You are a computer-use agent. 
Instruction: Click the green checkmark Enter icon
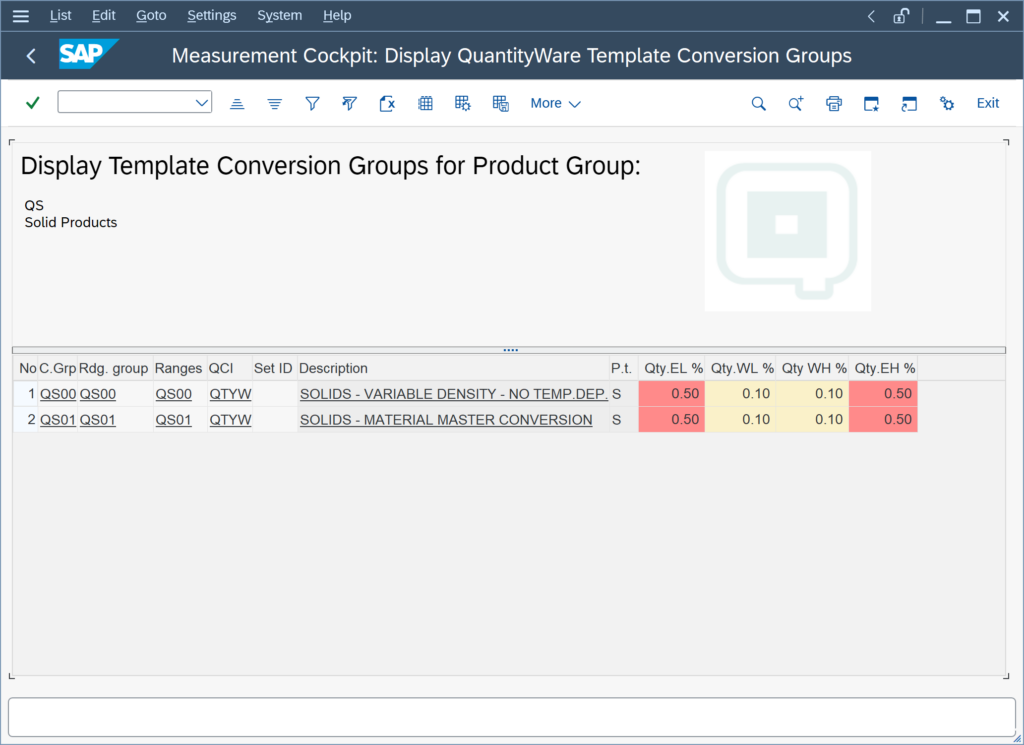(x=33, y=103)
